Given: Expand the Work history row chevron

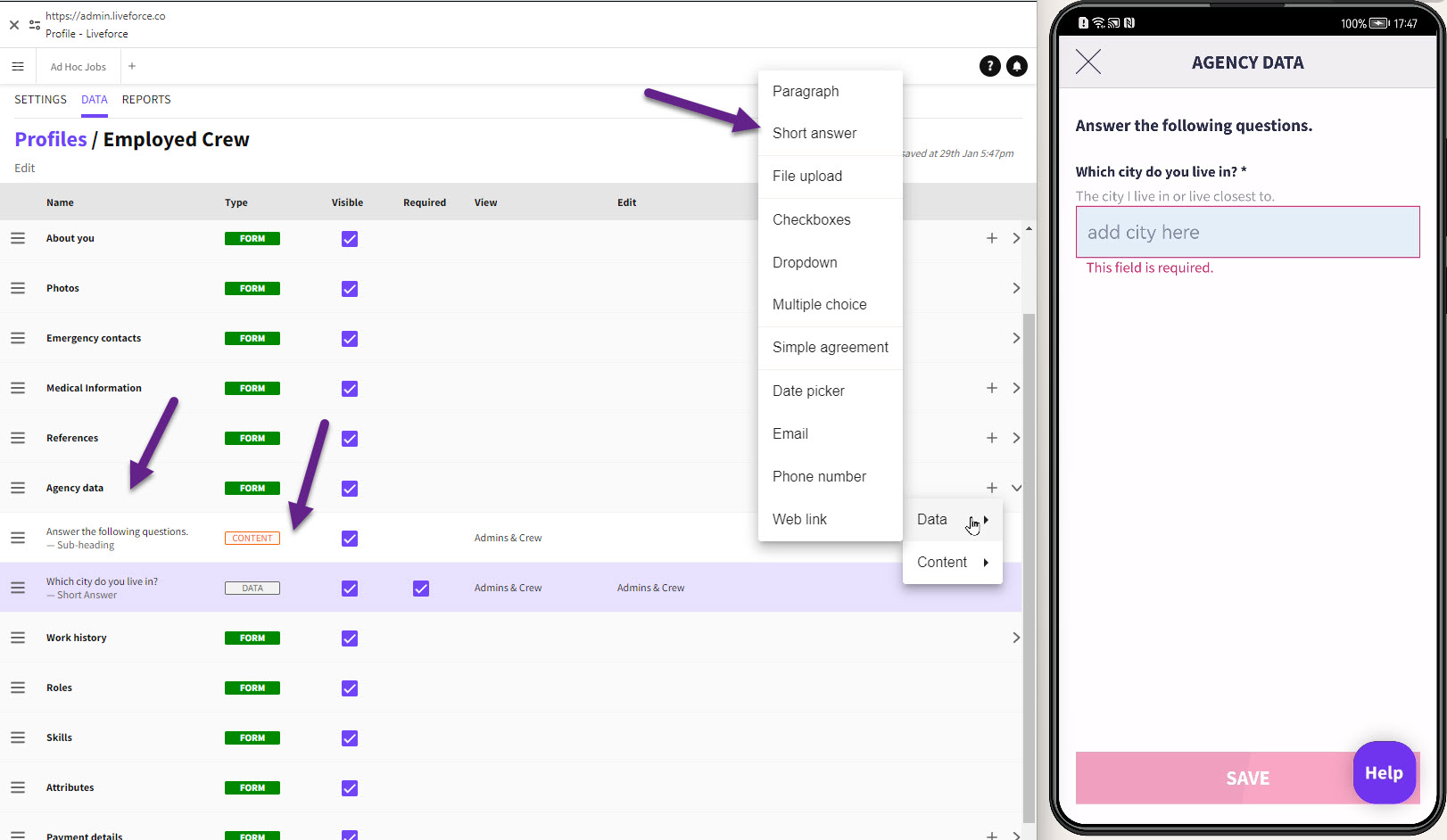Looking at the screenshot, I should [1016, 638].
